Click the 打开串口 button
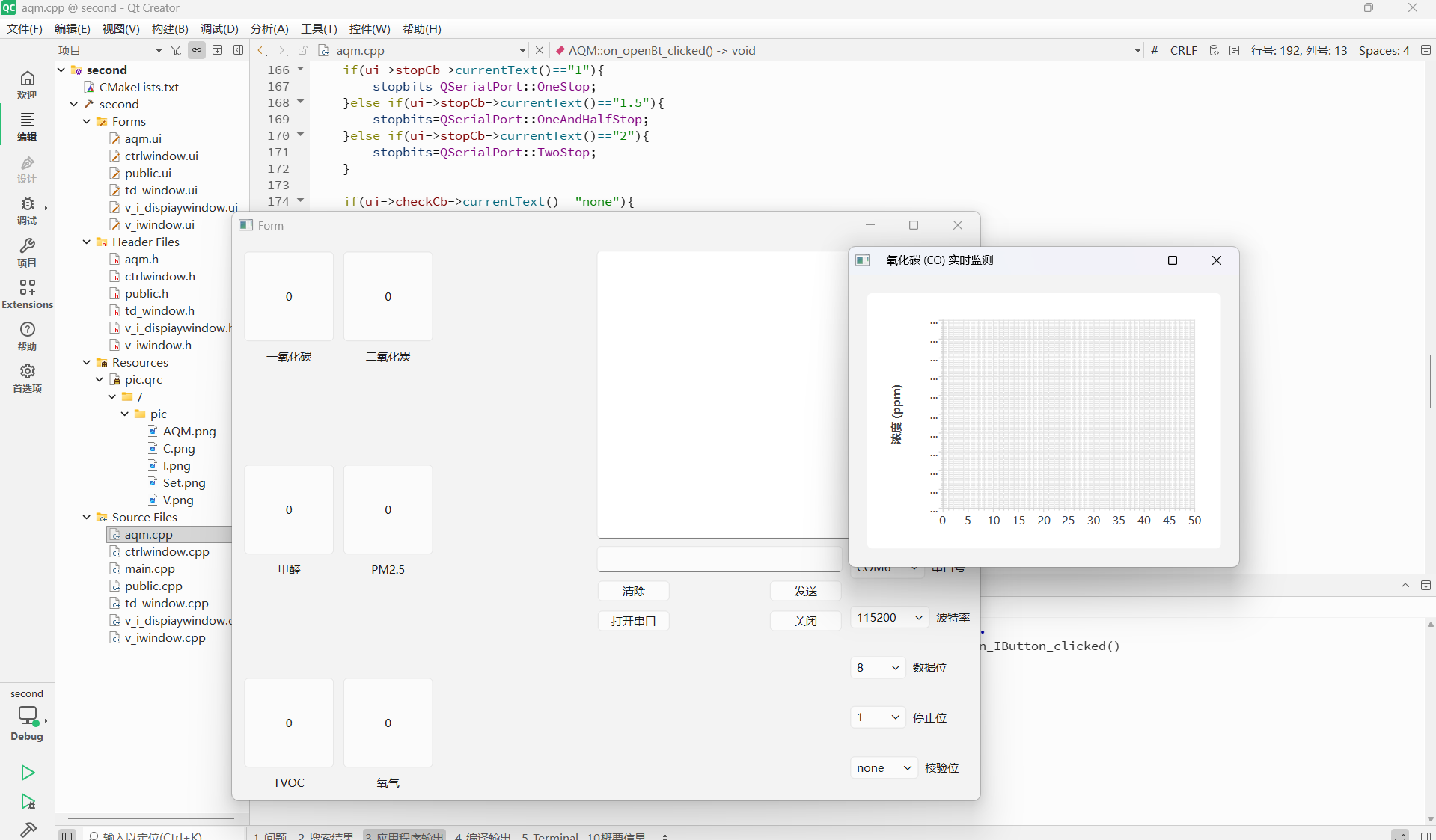 point(633,621)
